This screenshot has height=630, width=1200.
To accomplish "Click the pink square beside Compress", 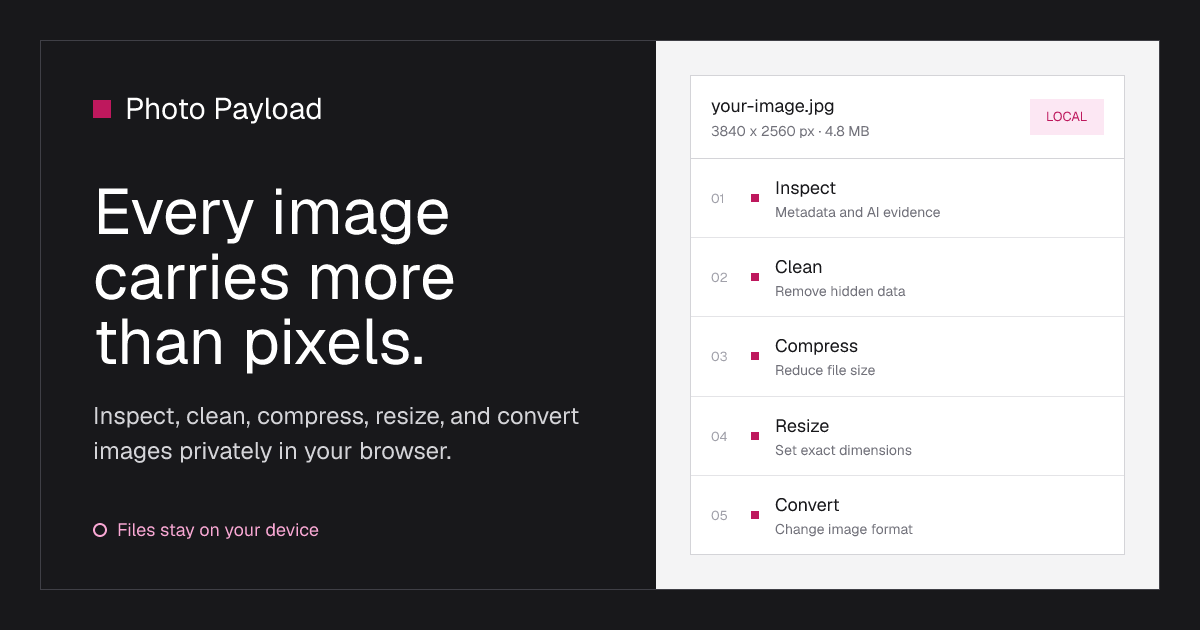I will (755, 356).
